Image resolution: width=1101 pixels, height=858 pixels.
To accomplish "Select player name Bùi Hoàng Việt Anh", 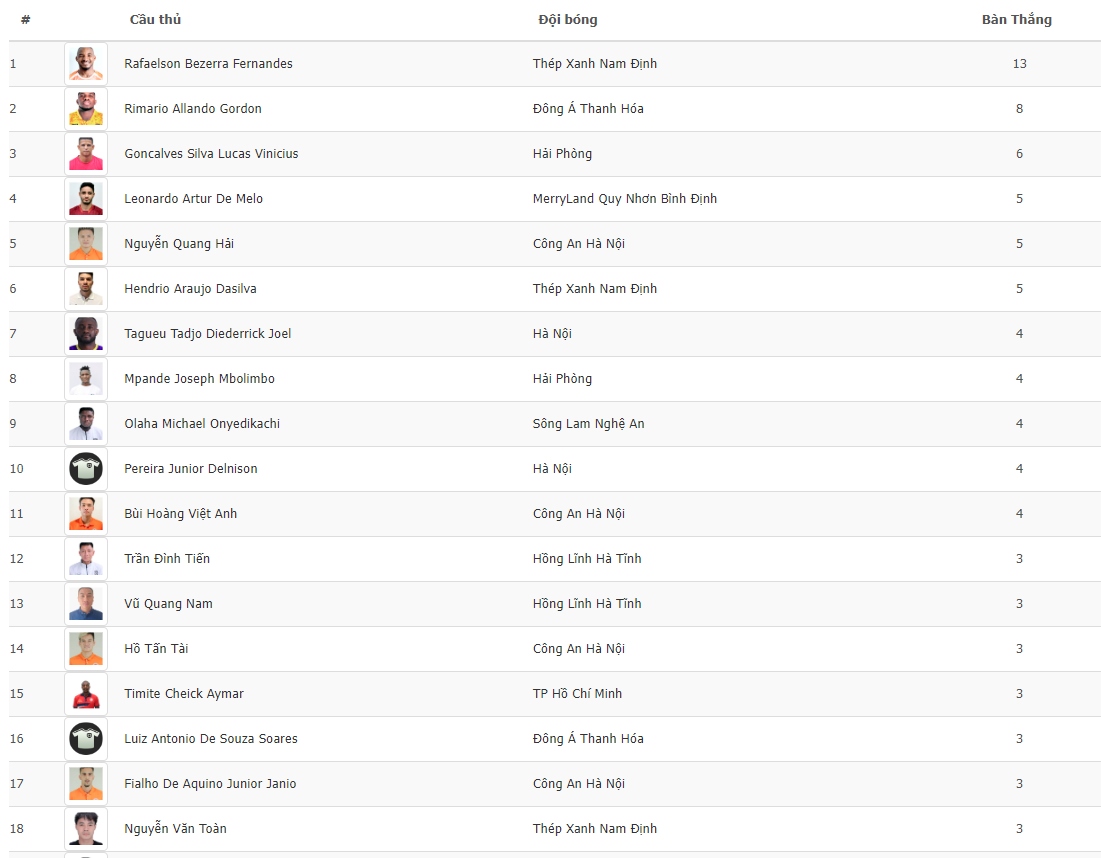I will point(180,513).
